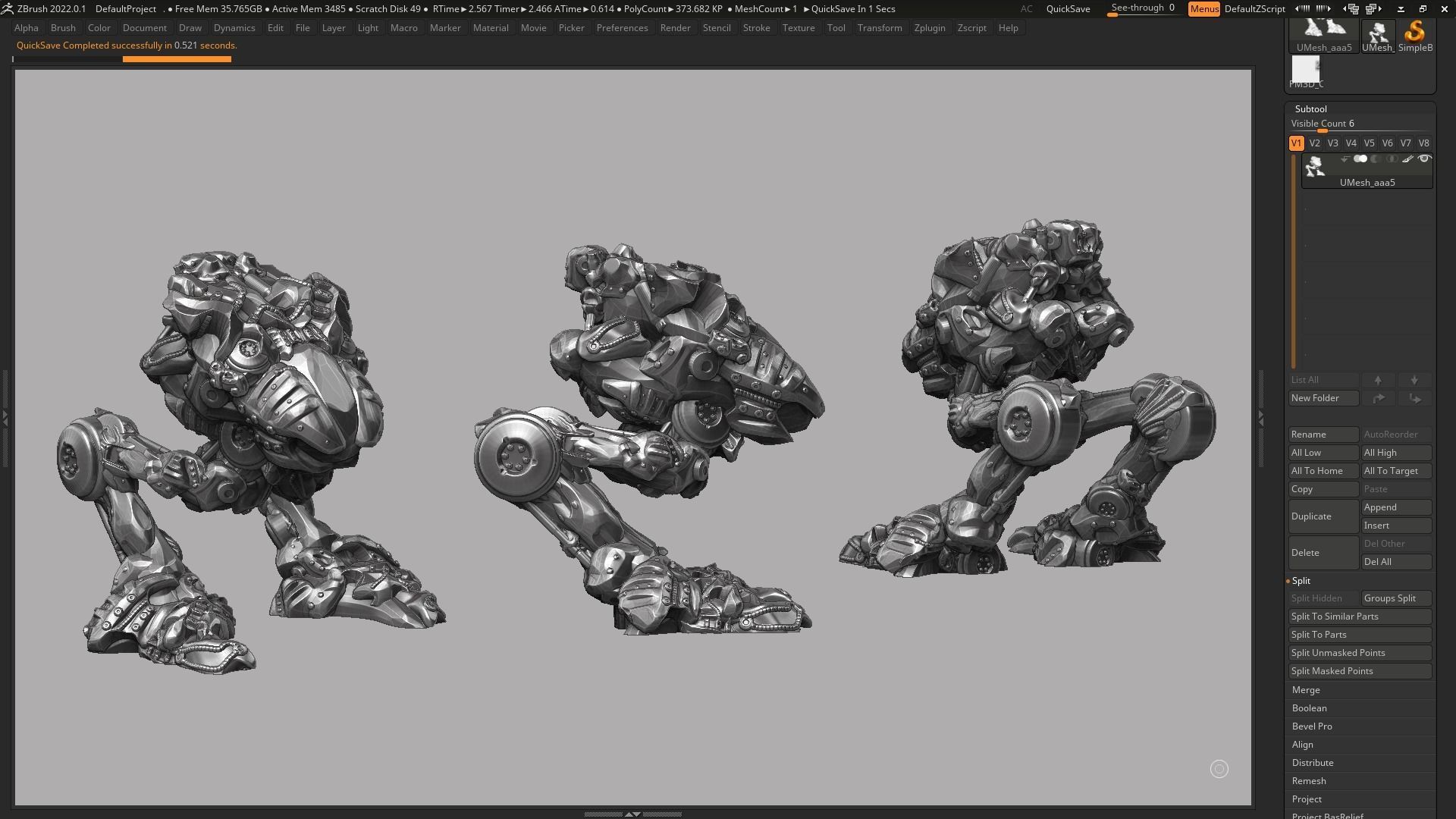The image size is (1456, 819).
Task: Expand the Merge section
Action: 1306,690
